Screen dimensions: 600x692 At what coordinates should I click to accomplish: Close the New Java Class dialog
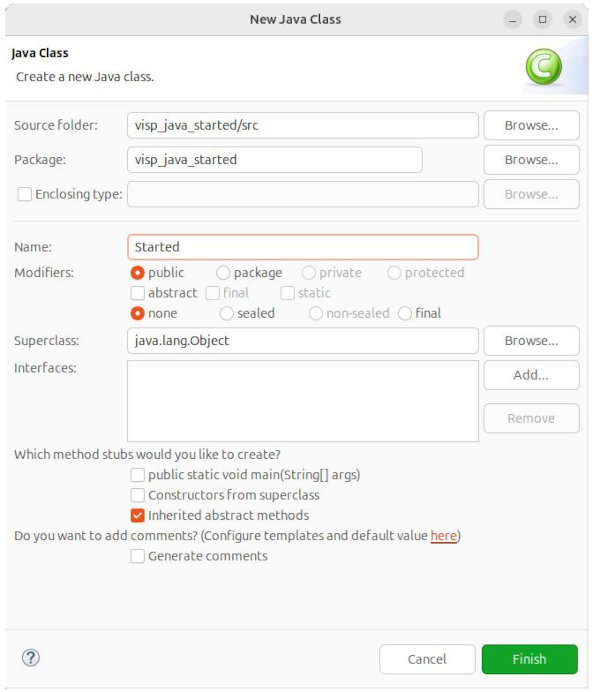[x=572, y=19]
